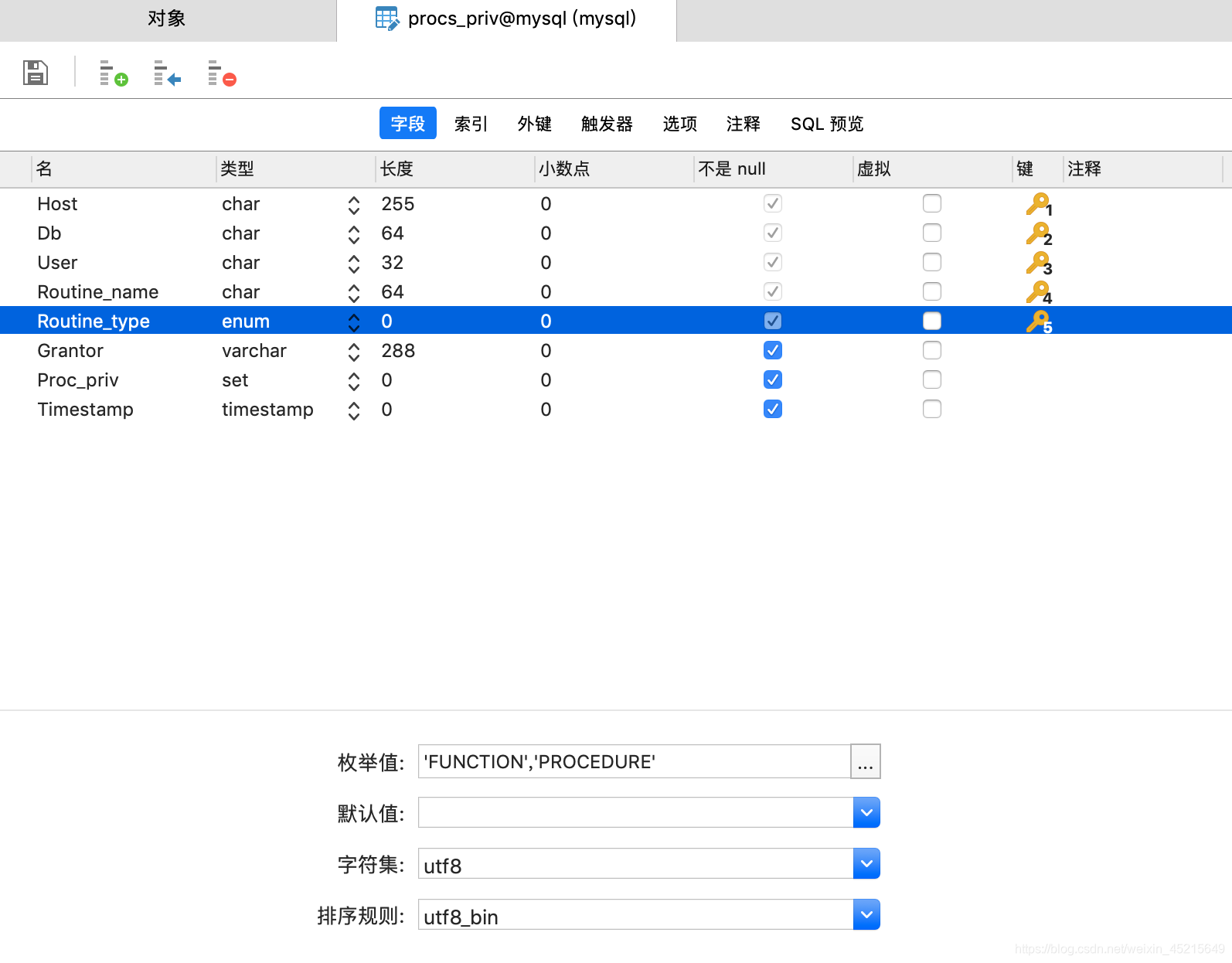Click the utf8_bin collation field
The image size is (1232, 963).
point(636,915)
